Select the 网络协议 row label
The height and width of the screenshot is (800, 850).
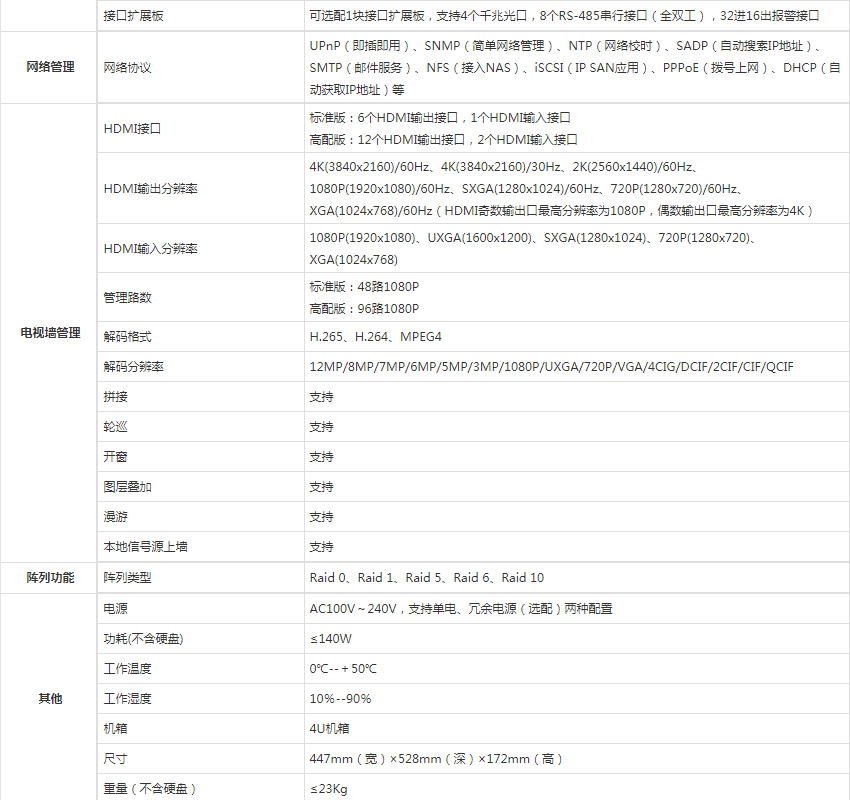(x=128, y=67)
